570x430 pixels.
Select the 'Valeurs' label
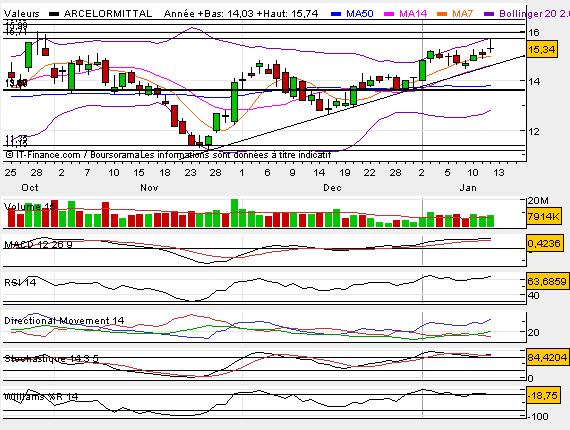21,14
